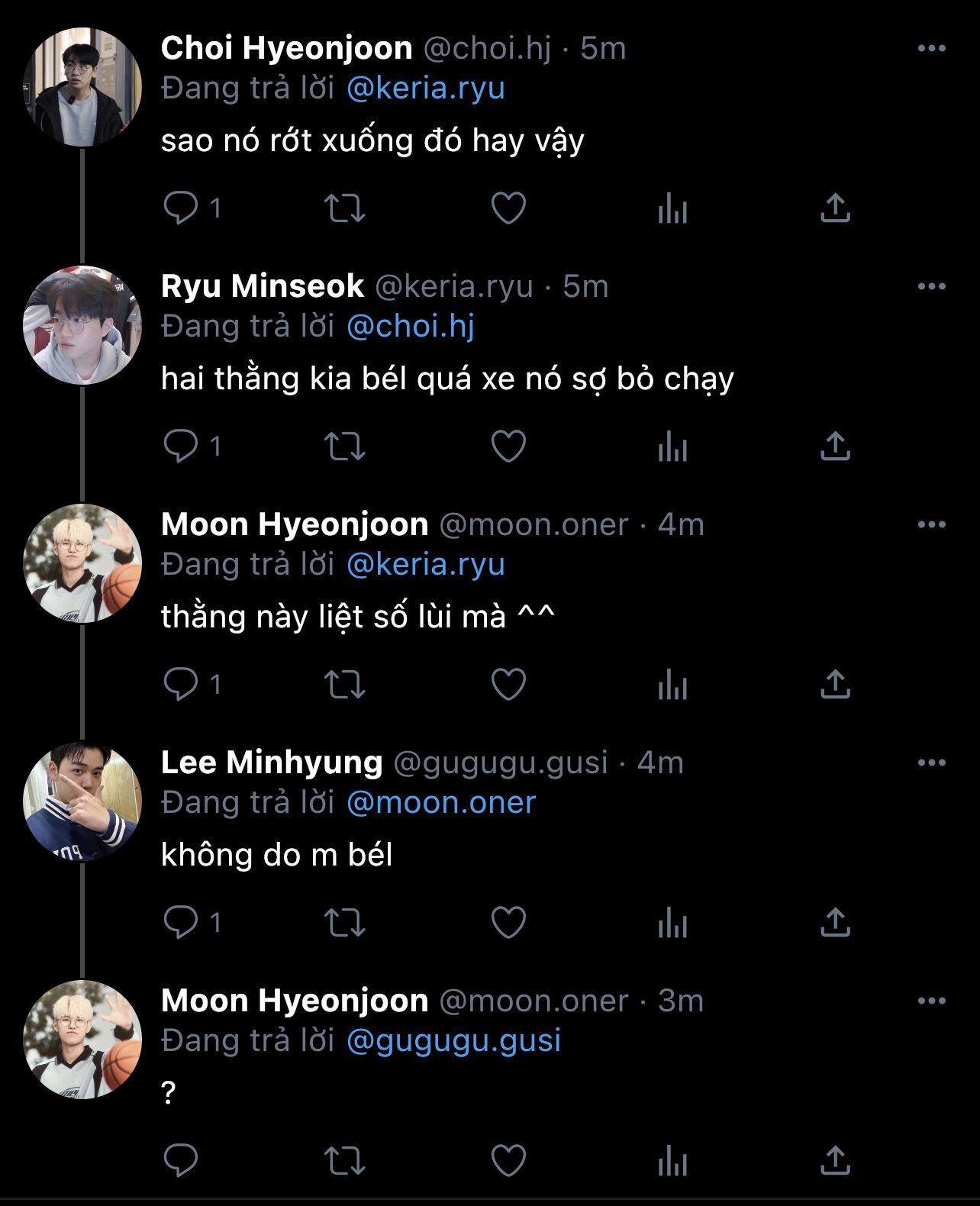Open the @gugugu.gusi mention link
The width and height of the screenshot is (980, 1206).
coord(453,1040)
